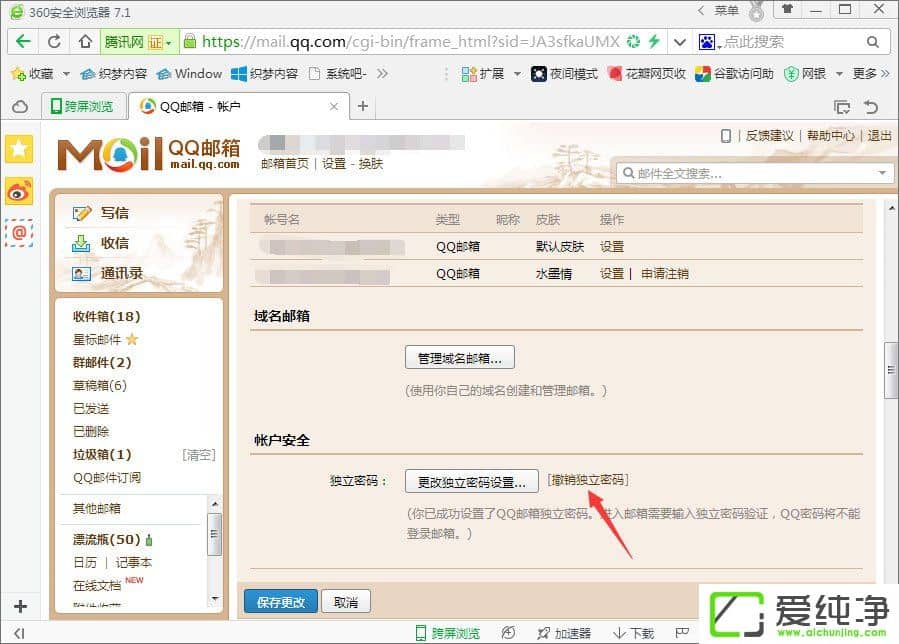Screen dimensions: 899x644
Task: Click the mobile phone icon beside 反馈建议
Action: tap(726, 136)
